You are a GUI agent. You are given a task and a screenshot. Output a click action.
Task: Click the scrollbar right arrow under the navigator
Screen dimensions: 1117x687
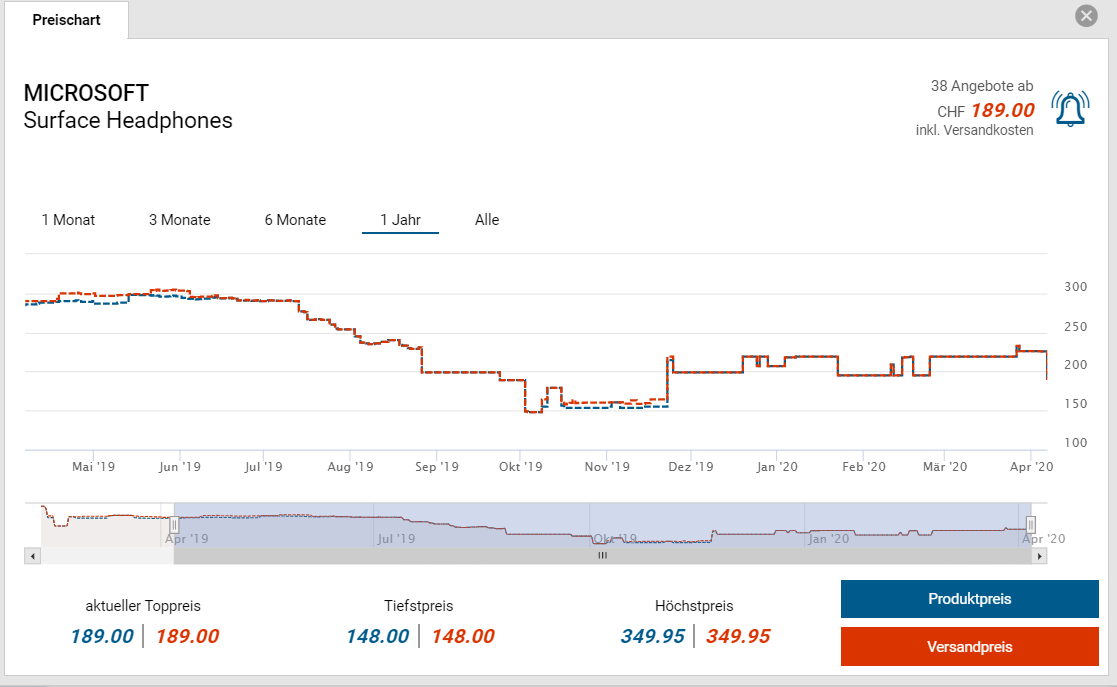[1039, 556]
